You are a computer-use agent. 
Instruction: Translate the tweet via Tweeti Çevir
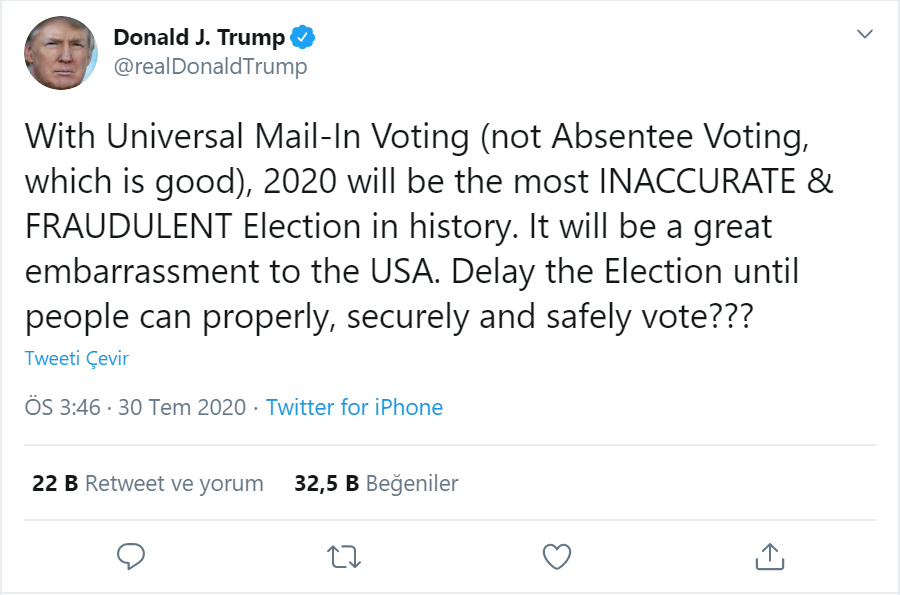[77, 359]
